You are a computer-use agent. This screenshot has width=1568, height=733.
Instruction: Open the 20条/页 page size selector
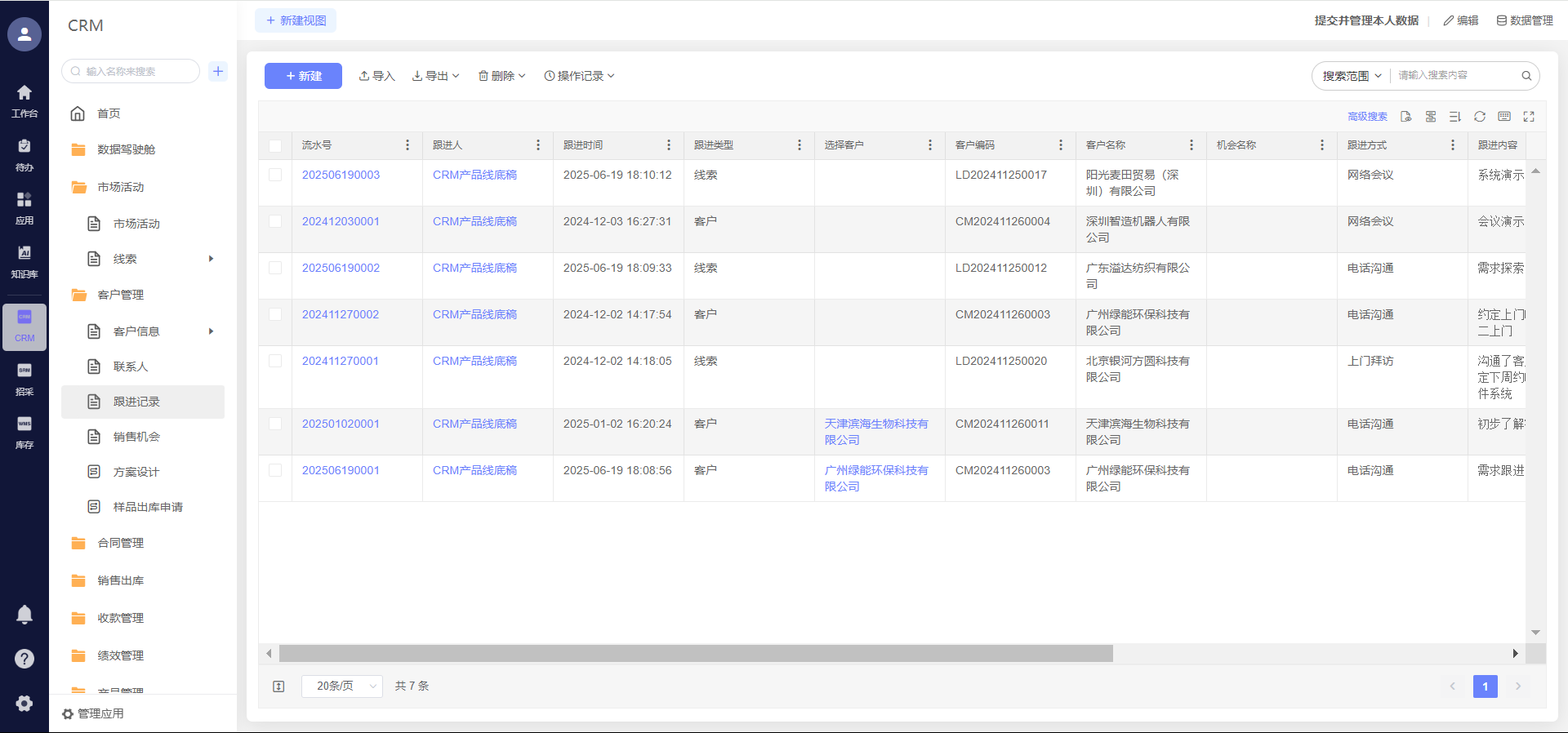[341, 686]
